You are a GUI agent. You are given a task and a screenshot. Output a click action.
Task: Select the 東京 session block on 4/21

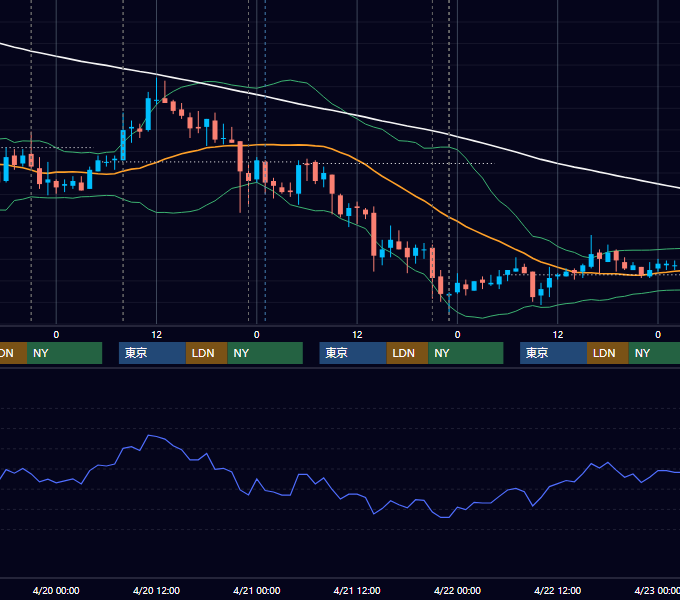pos(353,353)
